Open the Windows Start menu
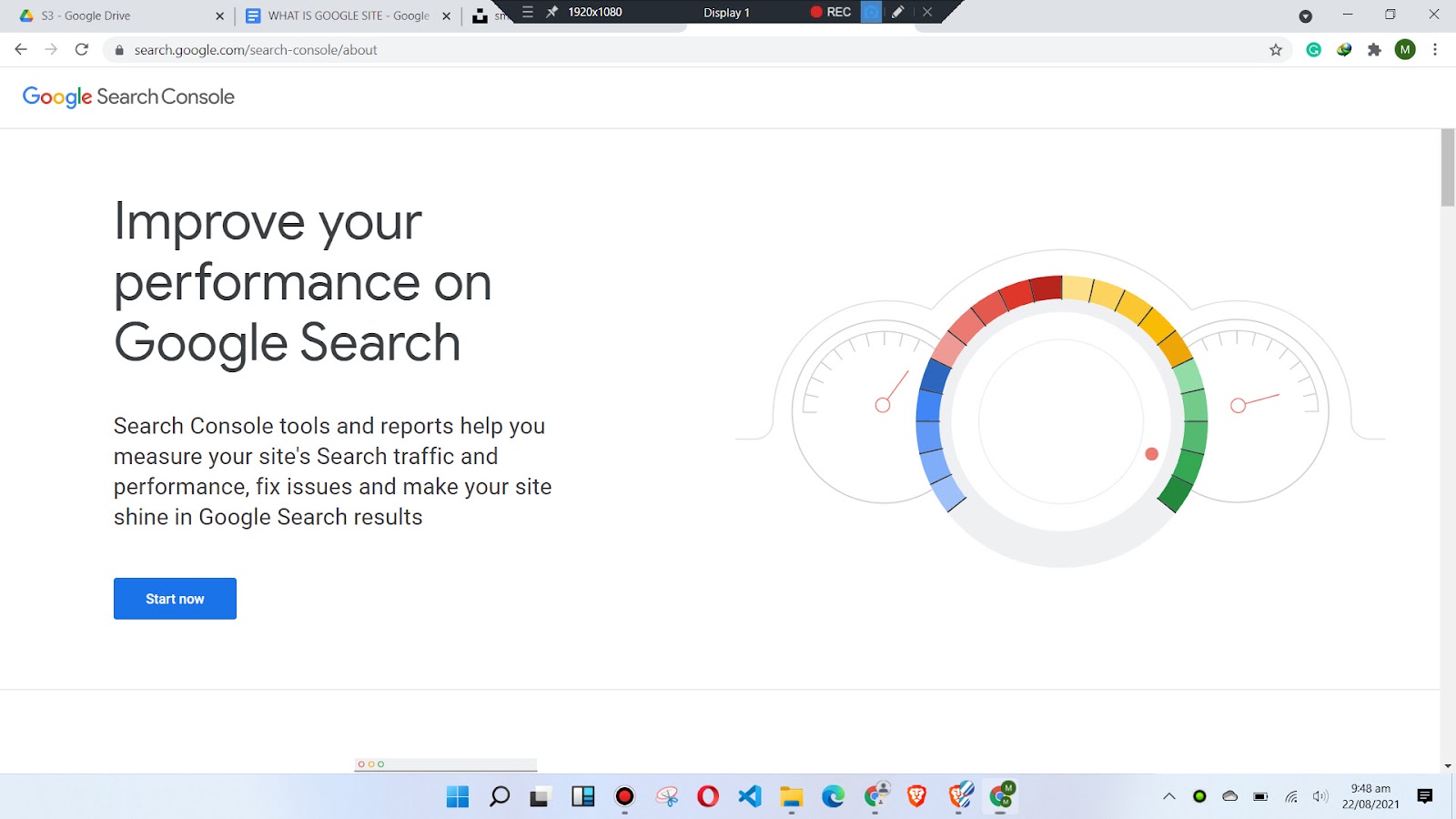 (458, 797)
